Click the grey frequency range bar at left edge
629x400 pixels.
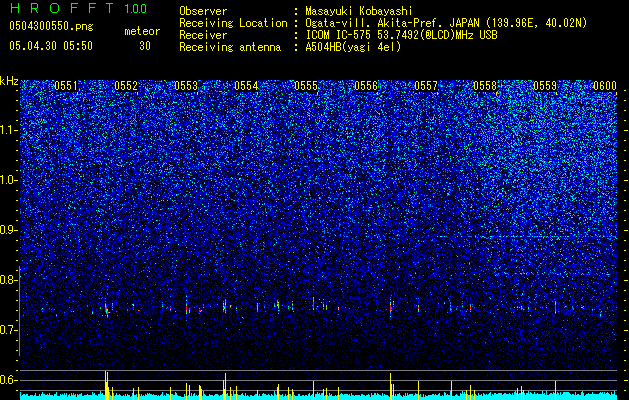coord(19,311)
